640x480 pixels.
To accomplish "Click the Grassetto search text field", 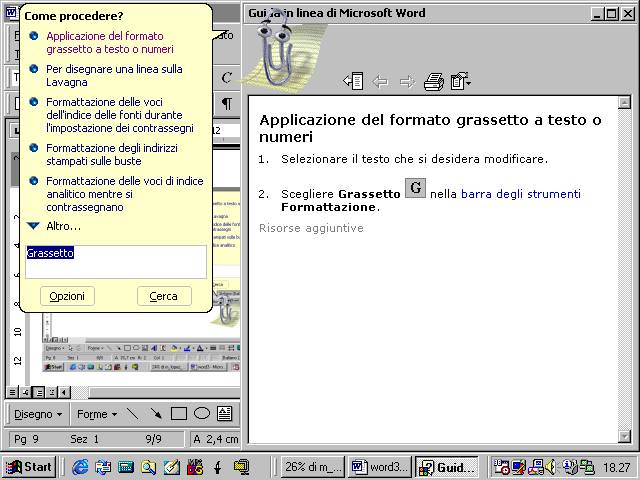I will [x=116, y=262].
